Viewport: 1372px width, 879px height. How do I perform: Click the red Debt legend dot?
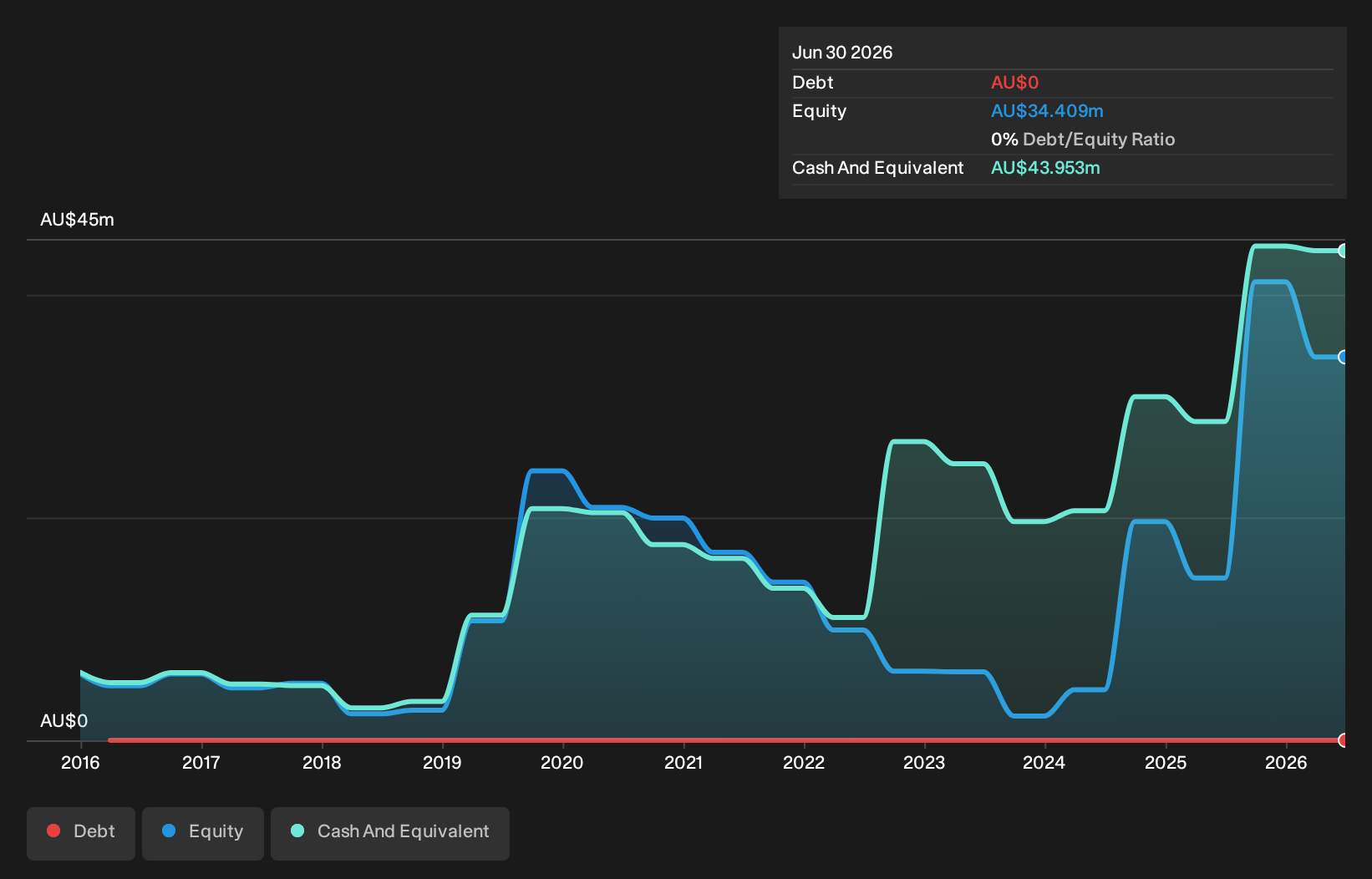click(53, 831)
